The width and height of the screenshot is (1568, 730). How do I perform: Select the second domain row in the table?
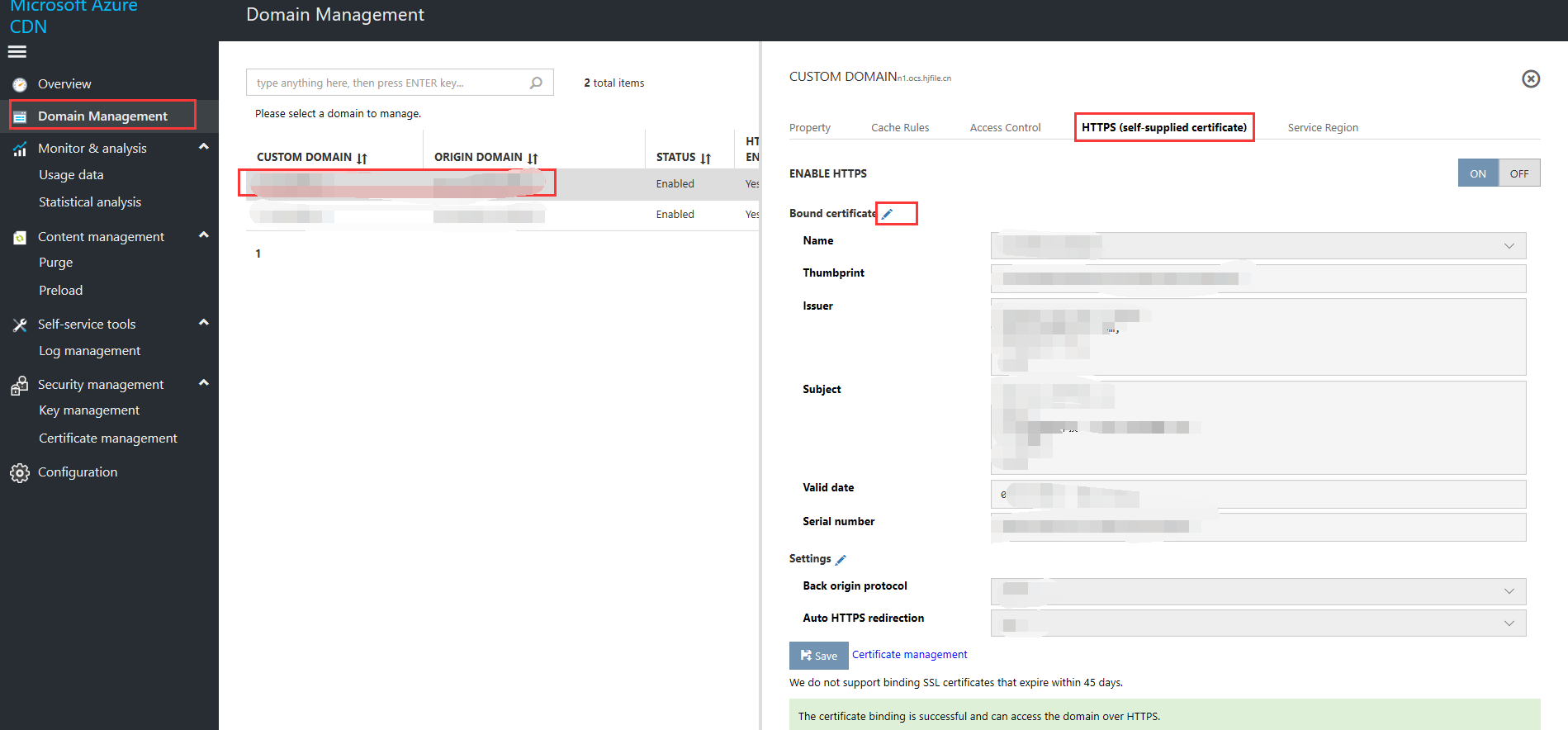[502, 215]
